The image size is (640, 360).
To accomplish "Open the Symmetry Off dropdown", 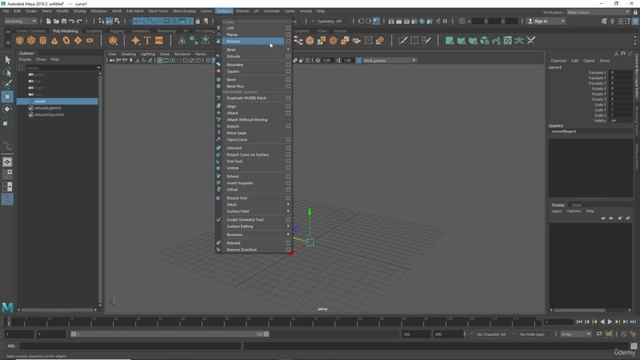I will pos(329,21).
